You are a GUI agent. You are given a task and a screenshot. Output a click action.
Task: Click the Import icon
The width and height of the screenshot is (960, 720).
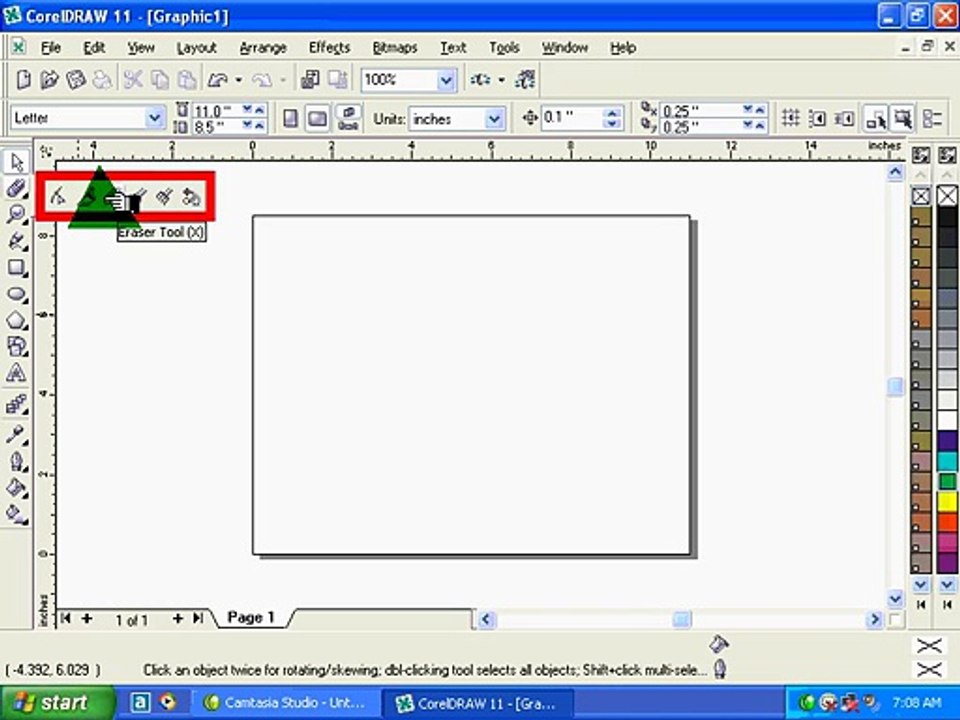(310, 80)
